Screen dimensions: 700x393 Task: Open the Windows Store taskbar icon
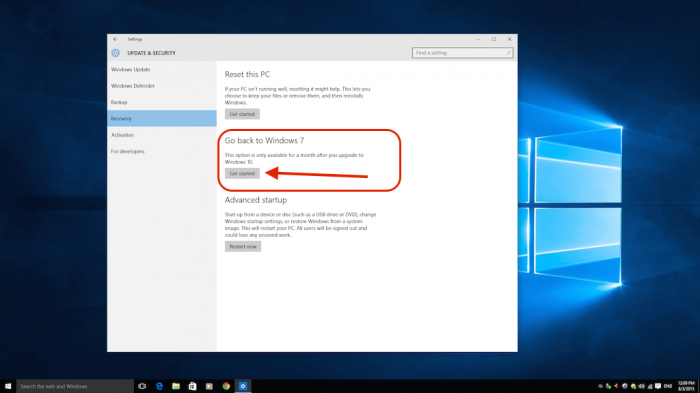[x=192, y=386]
